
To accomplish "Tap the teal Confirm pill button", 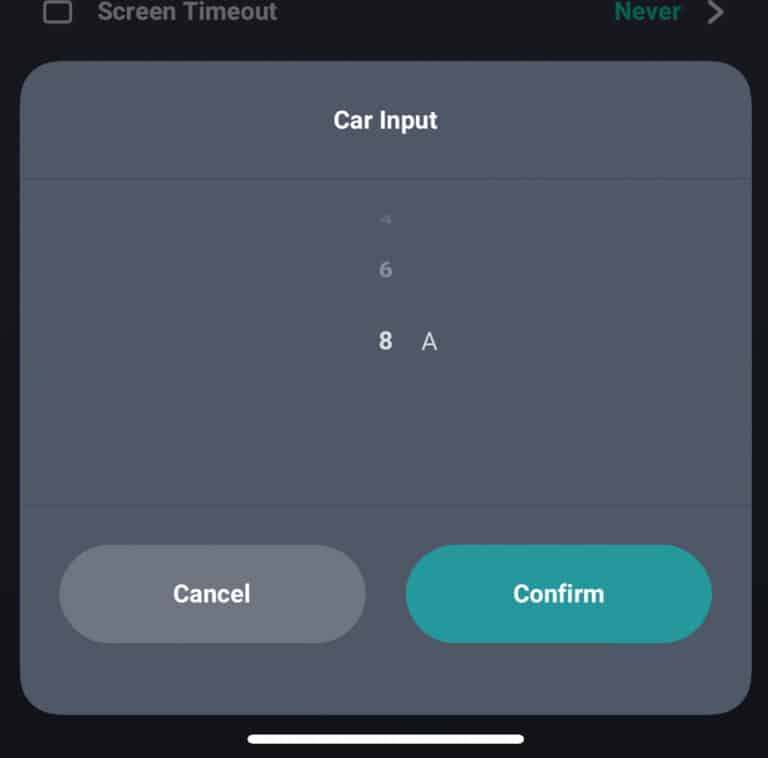I will tap(558, 593).
